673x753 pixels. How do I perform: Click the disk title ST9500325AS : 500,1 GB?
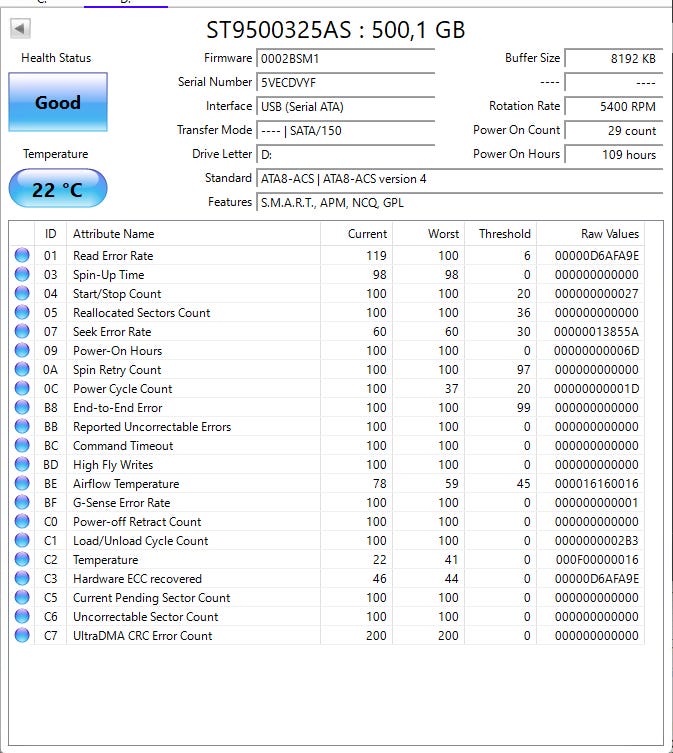tap(336, 30)
